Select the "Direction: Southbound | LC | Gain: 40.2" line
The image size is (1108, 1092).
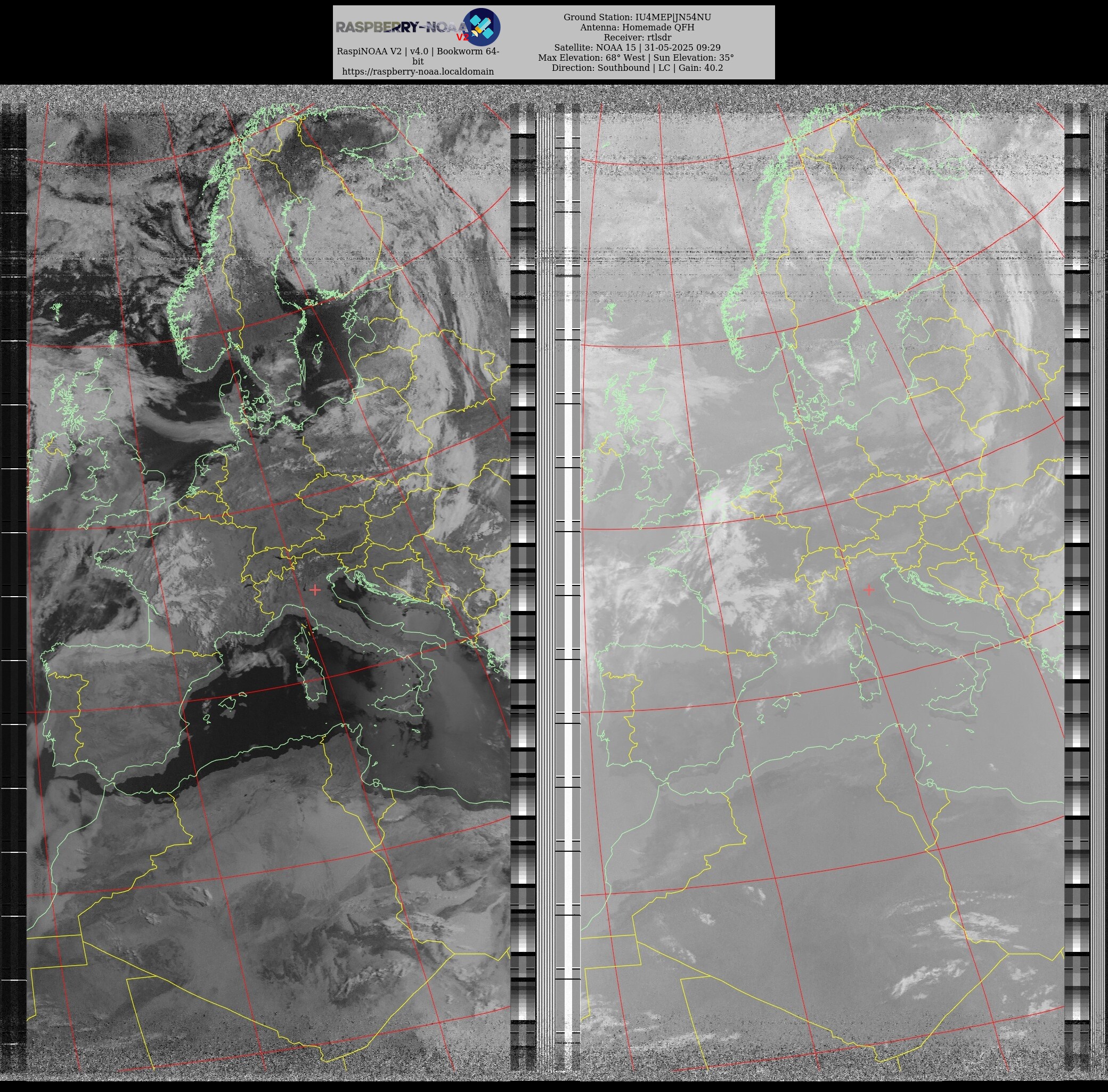(637, 68)
